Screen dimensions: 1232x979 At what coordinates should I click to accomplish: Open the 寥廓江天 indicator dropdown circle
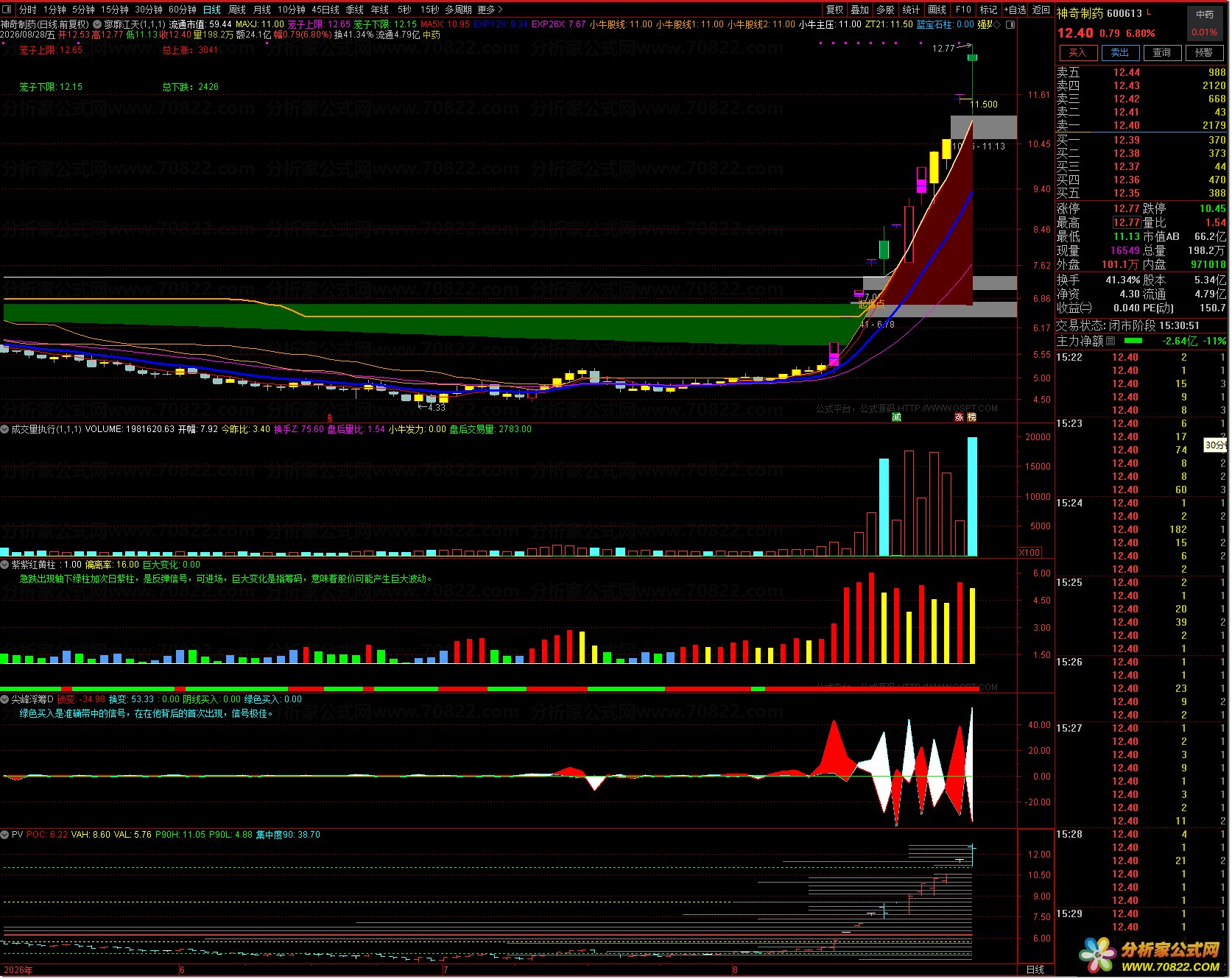tap(97, 24)
